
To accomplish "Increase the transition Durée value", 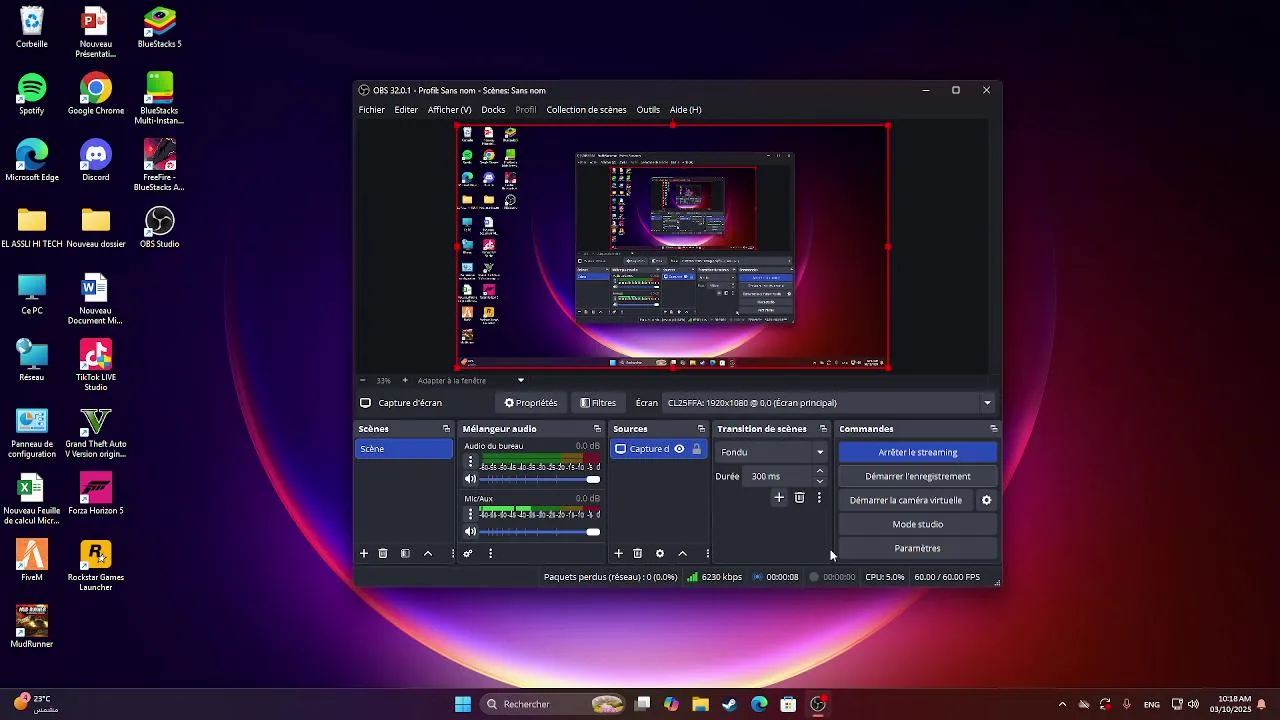I will click(820, 471).
